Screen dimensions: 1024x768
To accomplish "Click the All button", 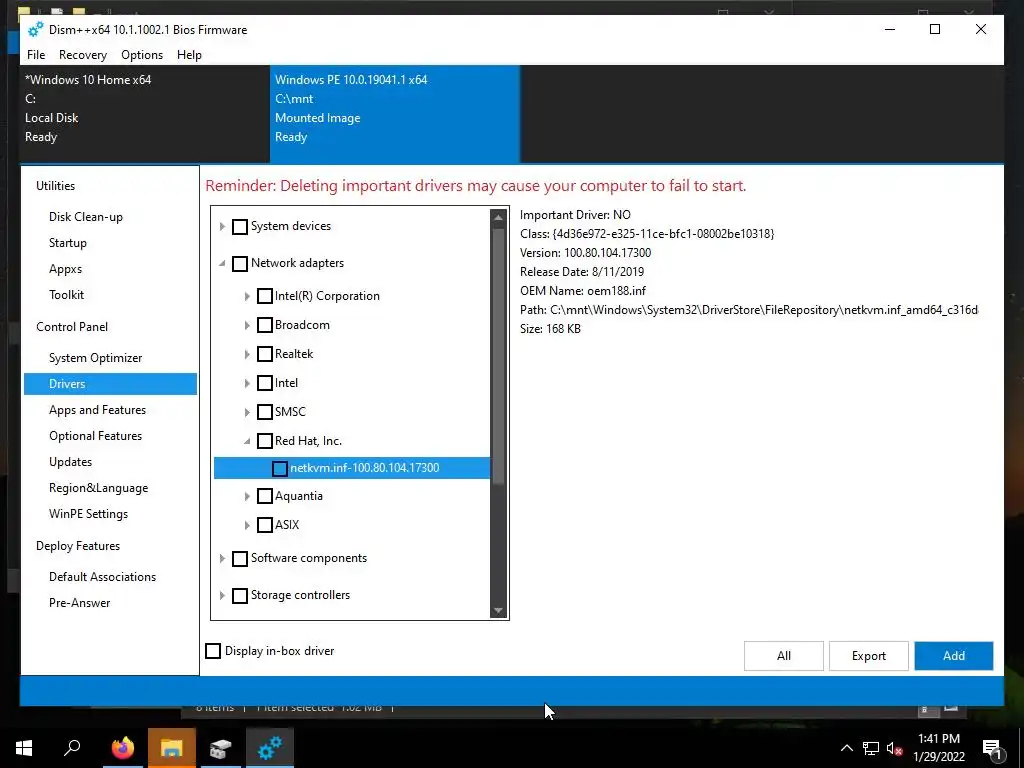I will (783, 656).
